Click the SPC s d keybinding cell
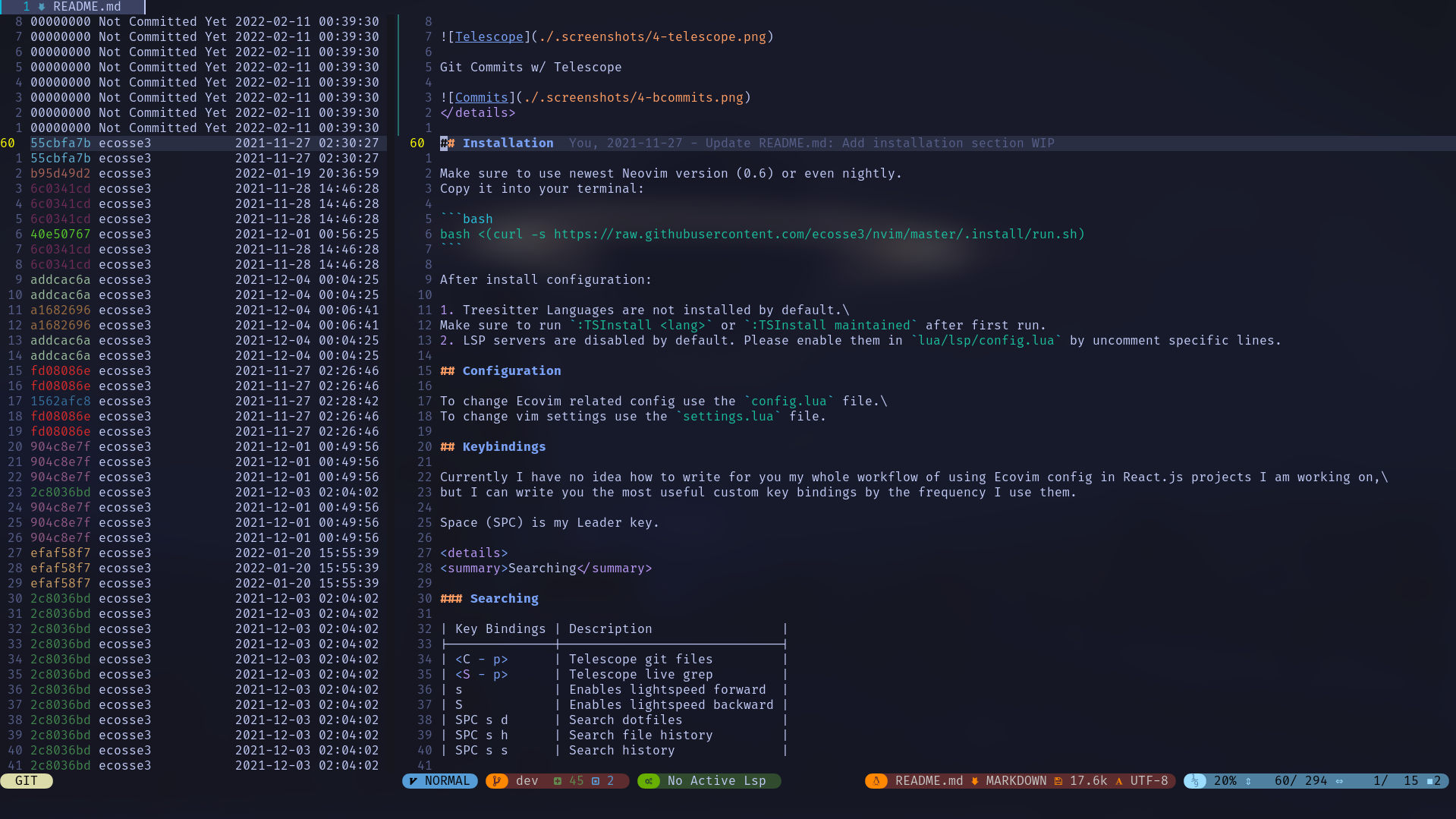 [482, 720]
